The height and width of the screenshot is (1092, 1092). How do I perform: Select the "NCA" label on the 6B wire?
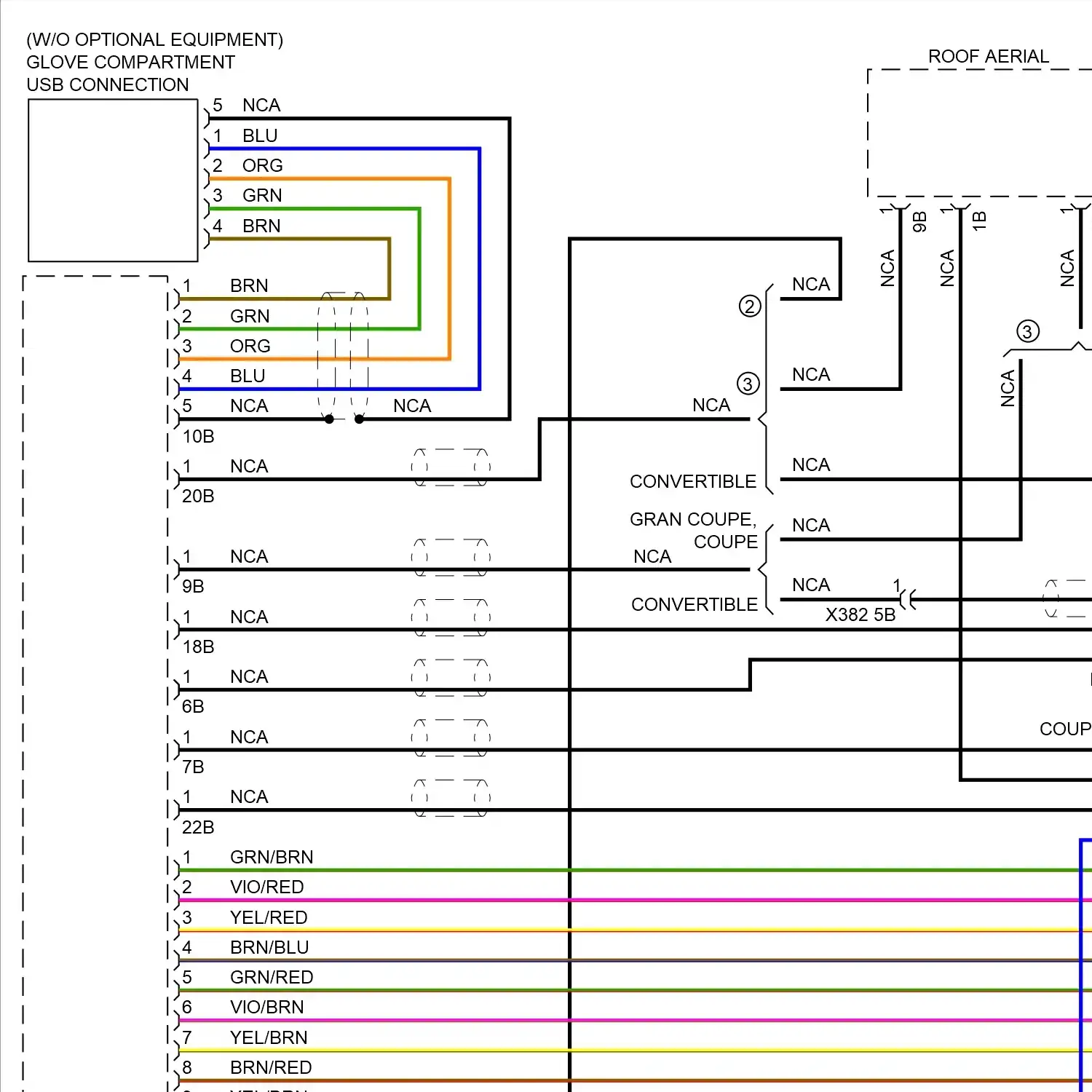pyautogui.click(x=249, y=676)
